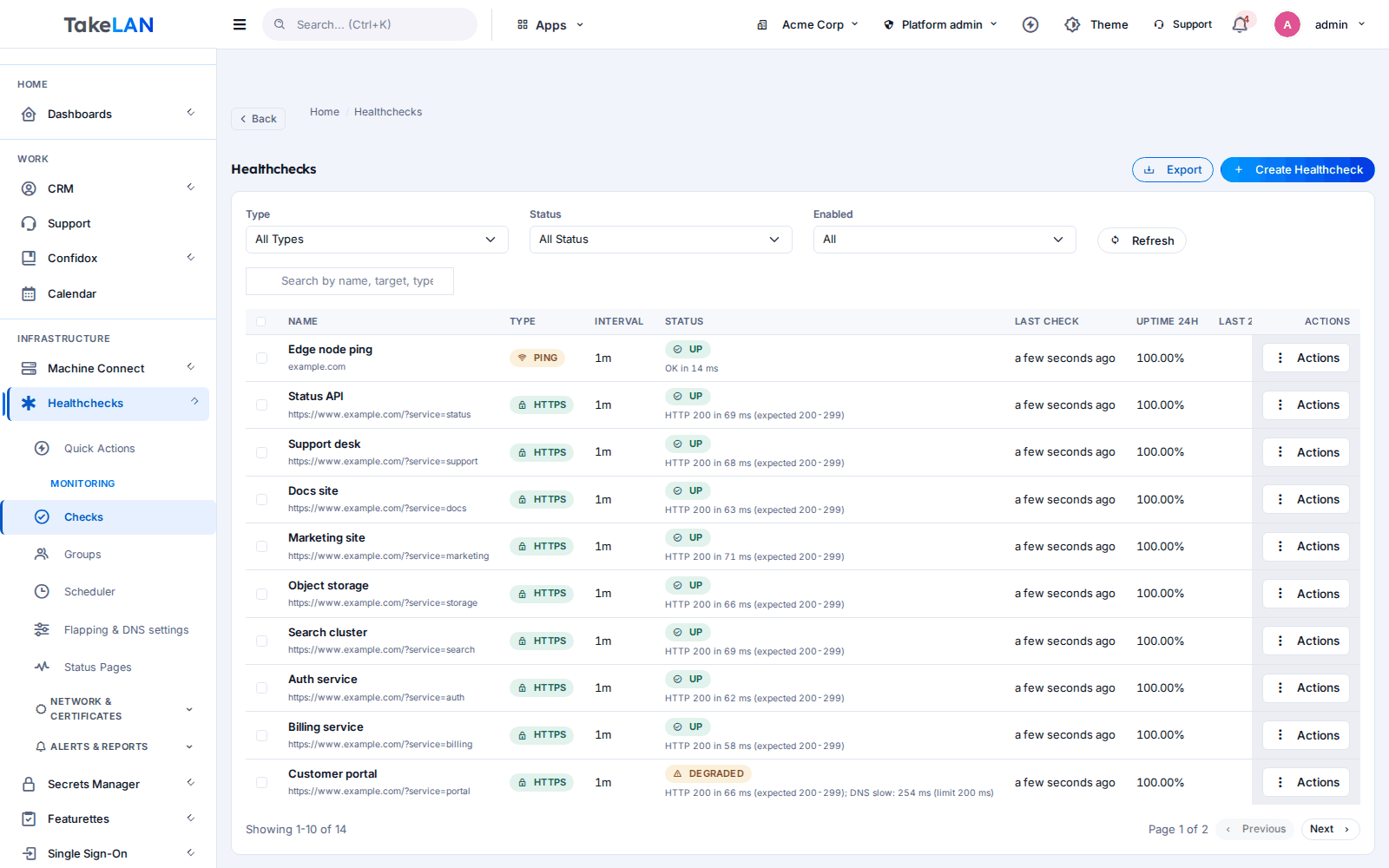
Task: Open the three-dot menu for Customer portal
Action: [x=1307, y=782]
